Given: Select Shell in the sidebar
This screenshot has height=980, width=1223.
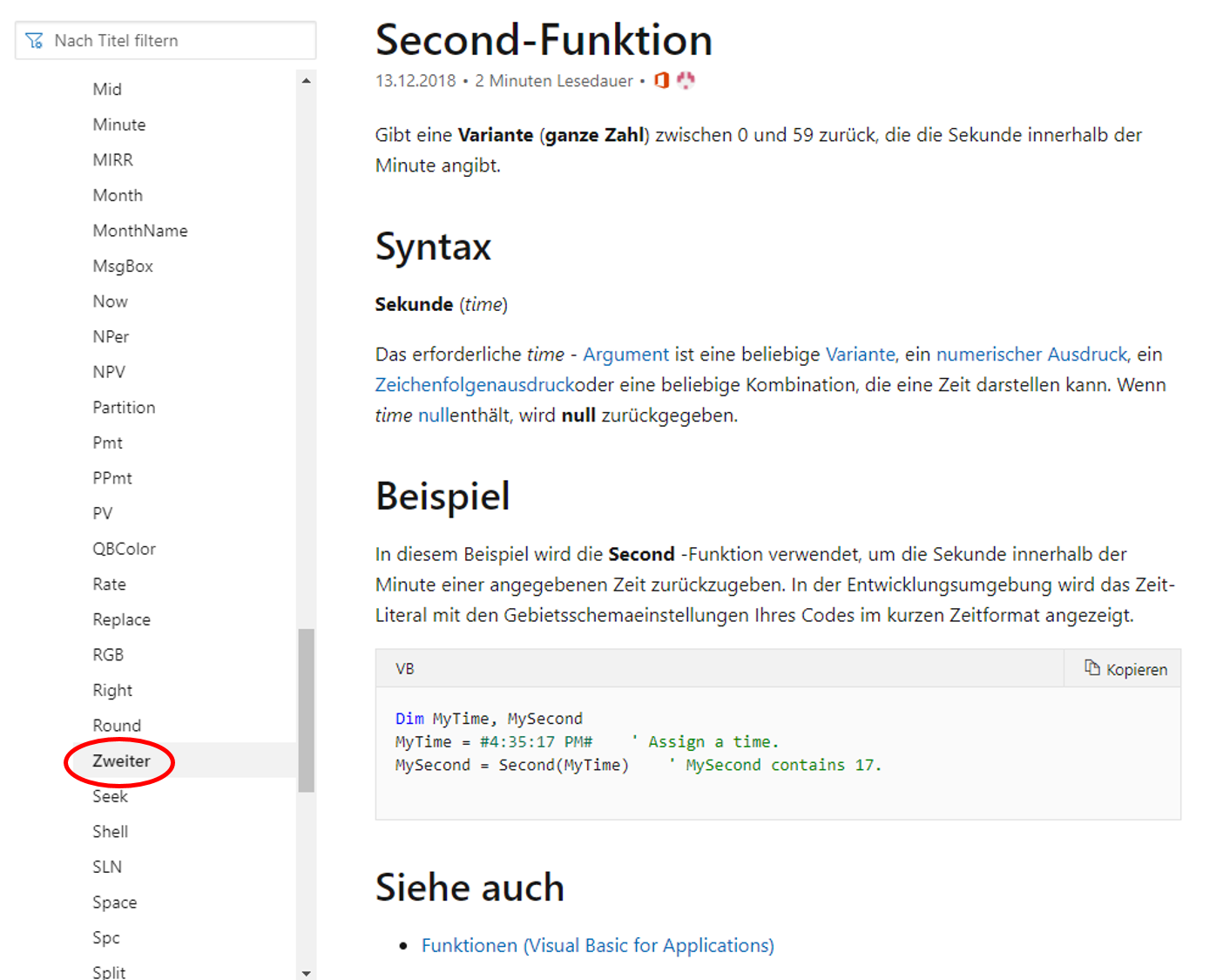Looking at the screenshot, I should coord(111,832).
